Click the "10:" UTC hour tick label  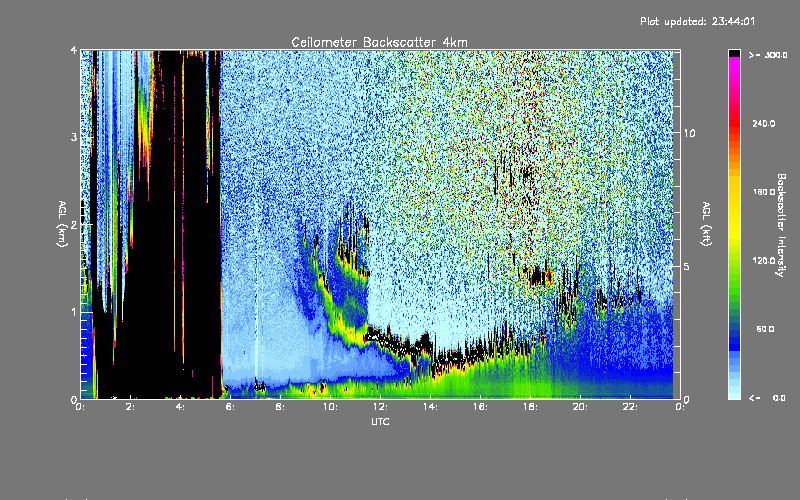pyautogui.click(x=331, y=407)
